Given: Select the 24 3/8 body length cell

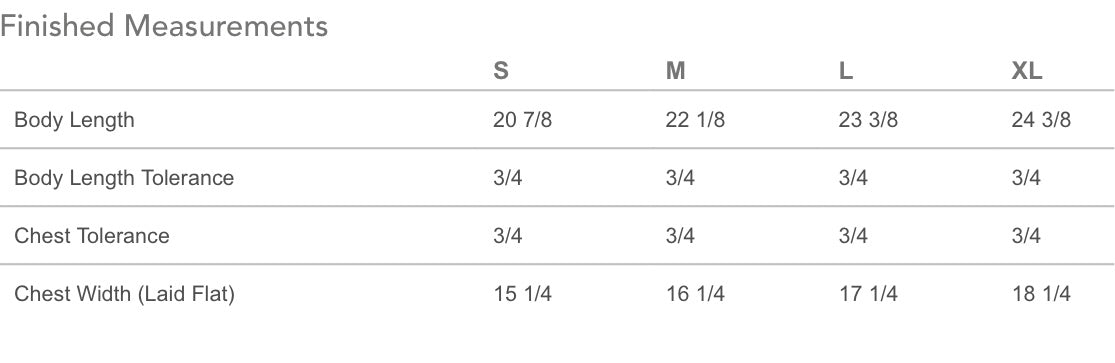Looking at the screenshot, I should click(x=1041, y=120).
